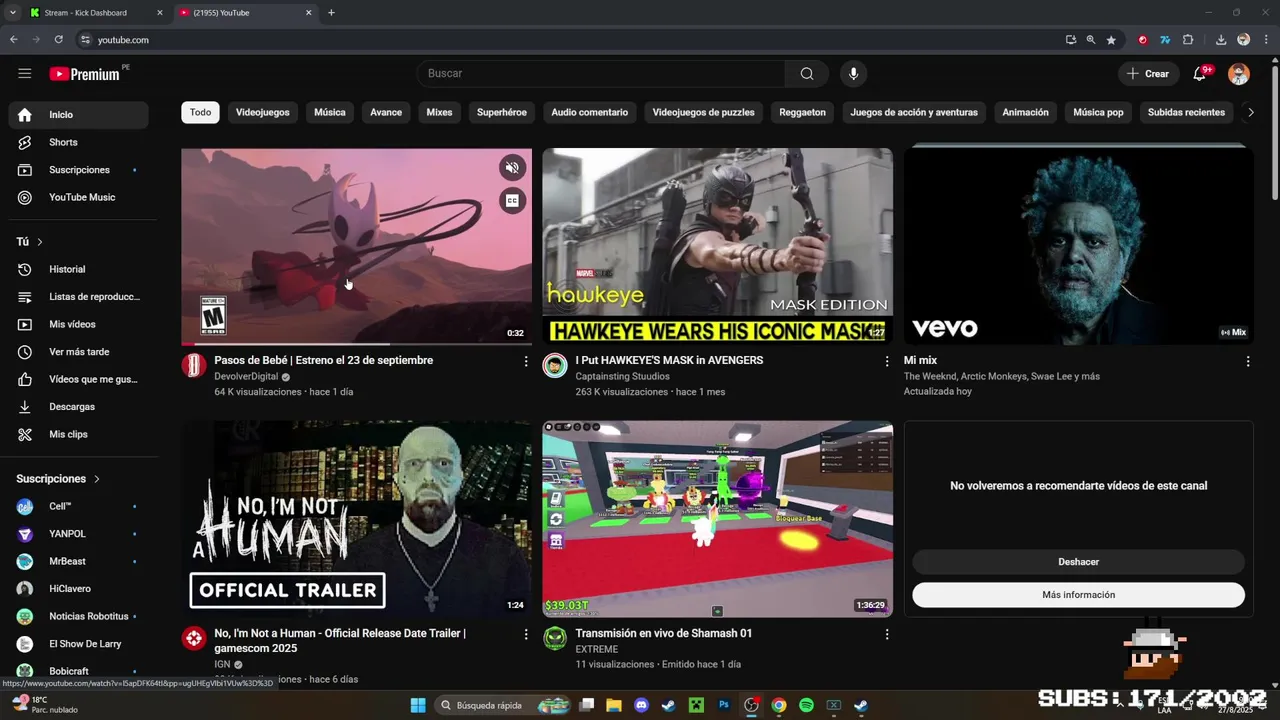Click the Pasos de Bebé preview progress bar
The image size is (1280, 720).
(x=356, y=344)
